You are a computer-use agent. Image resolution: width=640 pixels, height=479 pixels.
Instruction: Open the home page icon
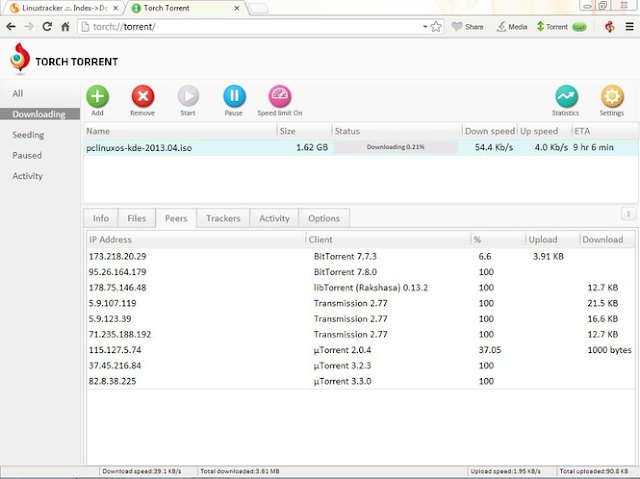[65, 27]
